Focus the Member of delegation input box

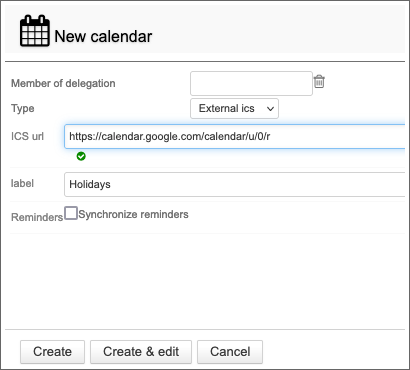point(251,83)
